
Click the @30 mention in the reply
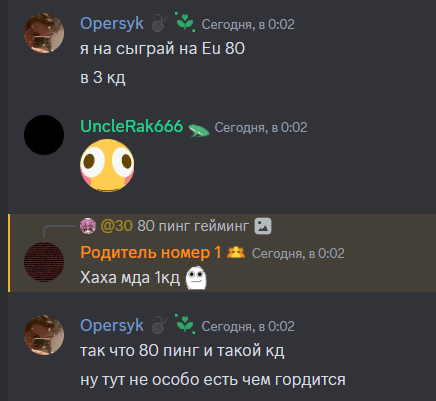(117, 226)
